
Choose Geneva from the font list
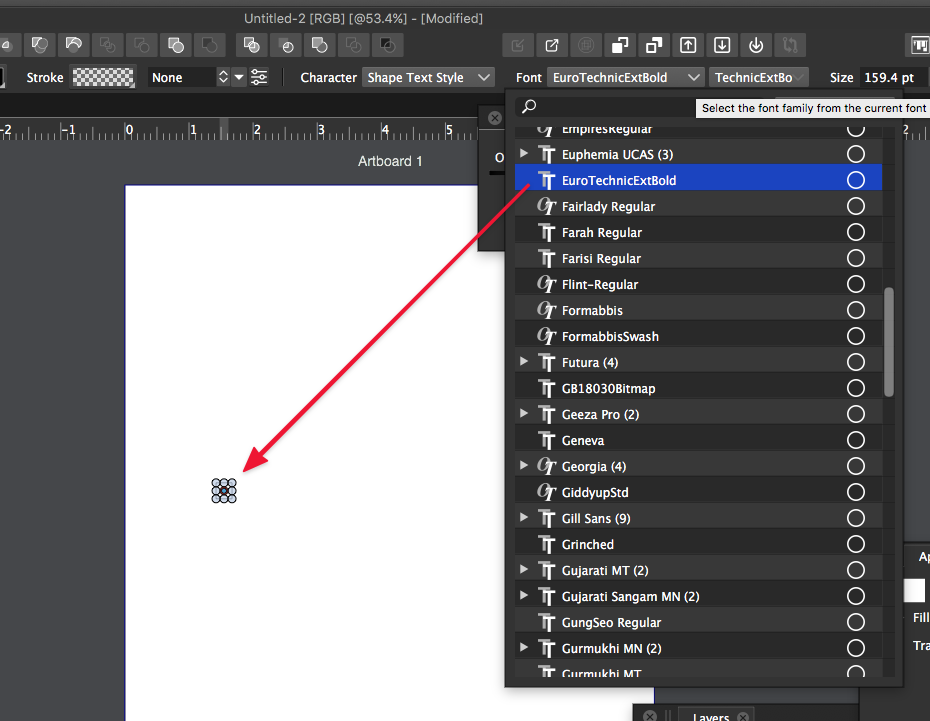[583, 440]
